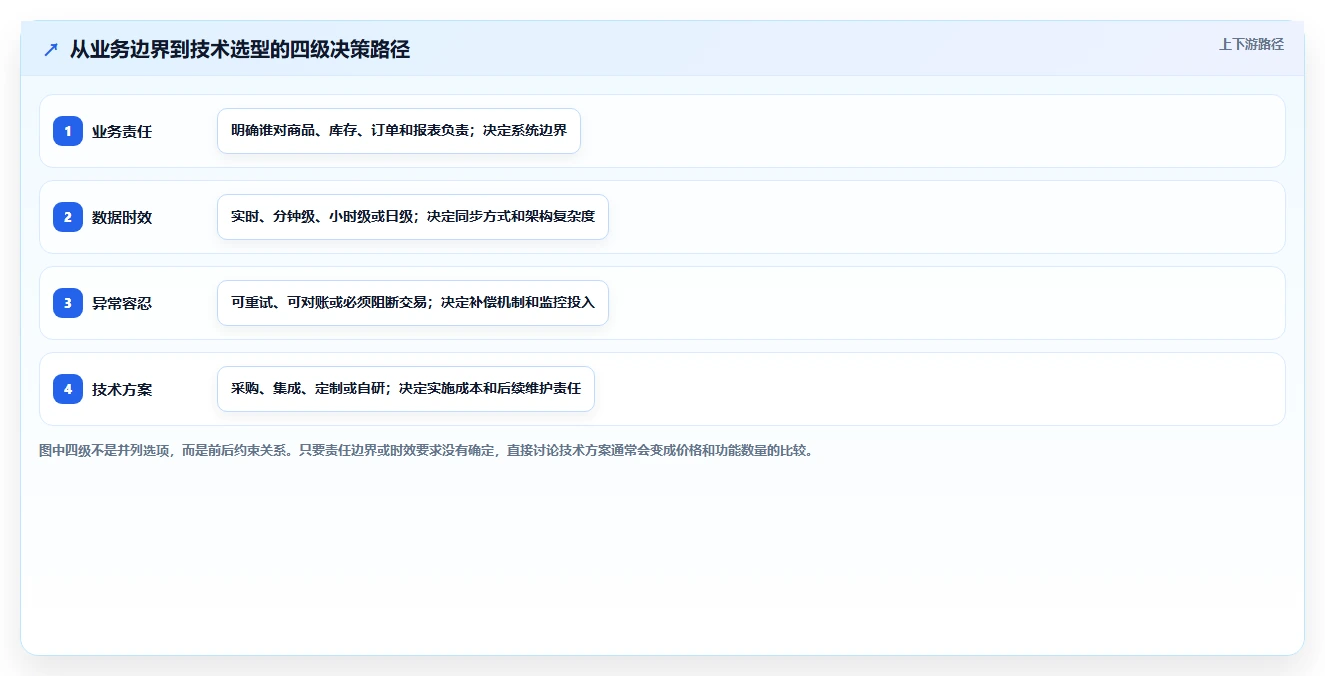Click the footnote starting 图中四级不是并列选项
1325x676 pixels.
[x=427, y=450]
